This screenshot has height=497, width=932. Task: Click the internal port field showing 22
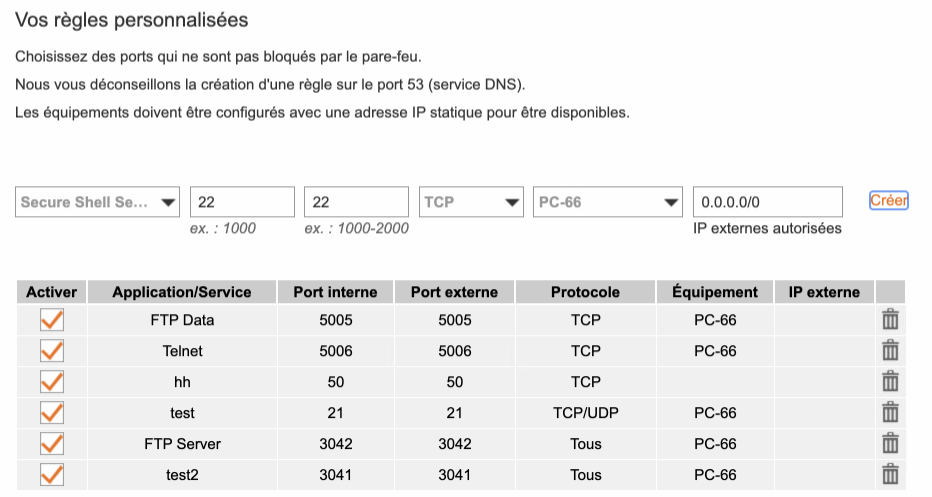click(x=242, y=202)
